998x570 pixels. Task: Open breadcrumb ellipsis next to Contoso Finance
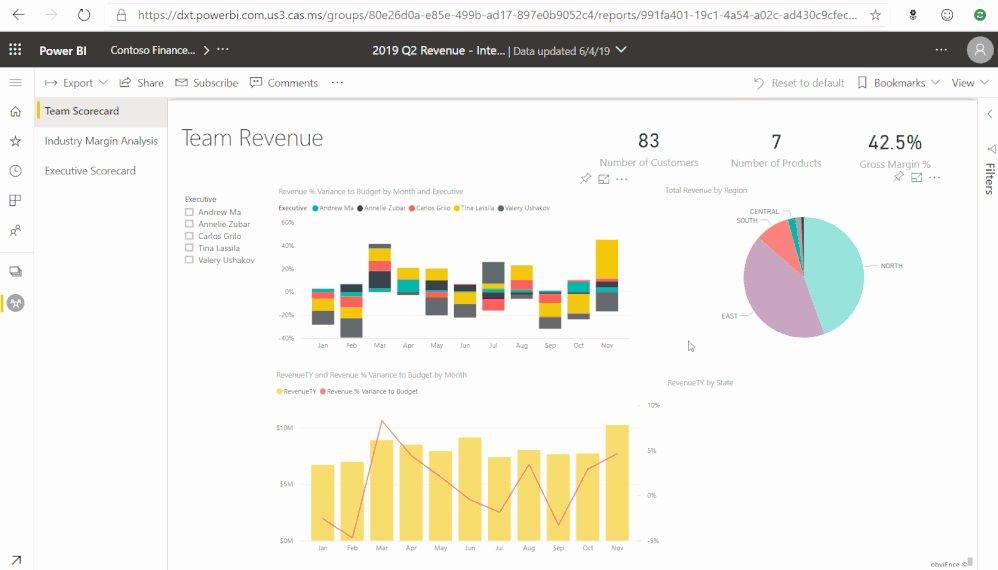point(223,49)
